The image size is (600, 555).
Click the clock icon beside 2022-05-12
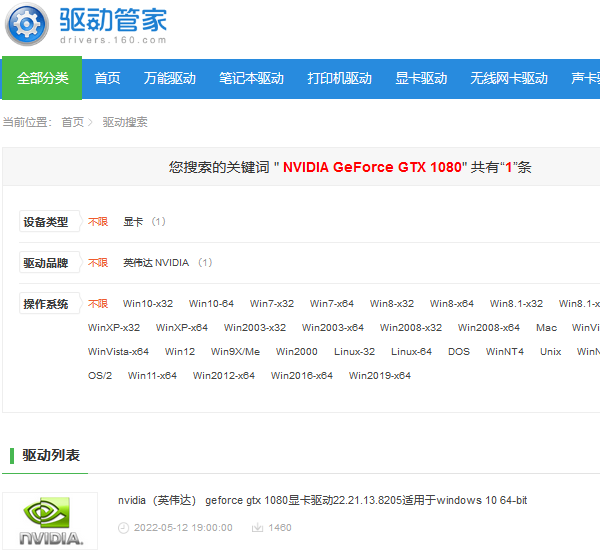[x=123, y=528]
